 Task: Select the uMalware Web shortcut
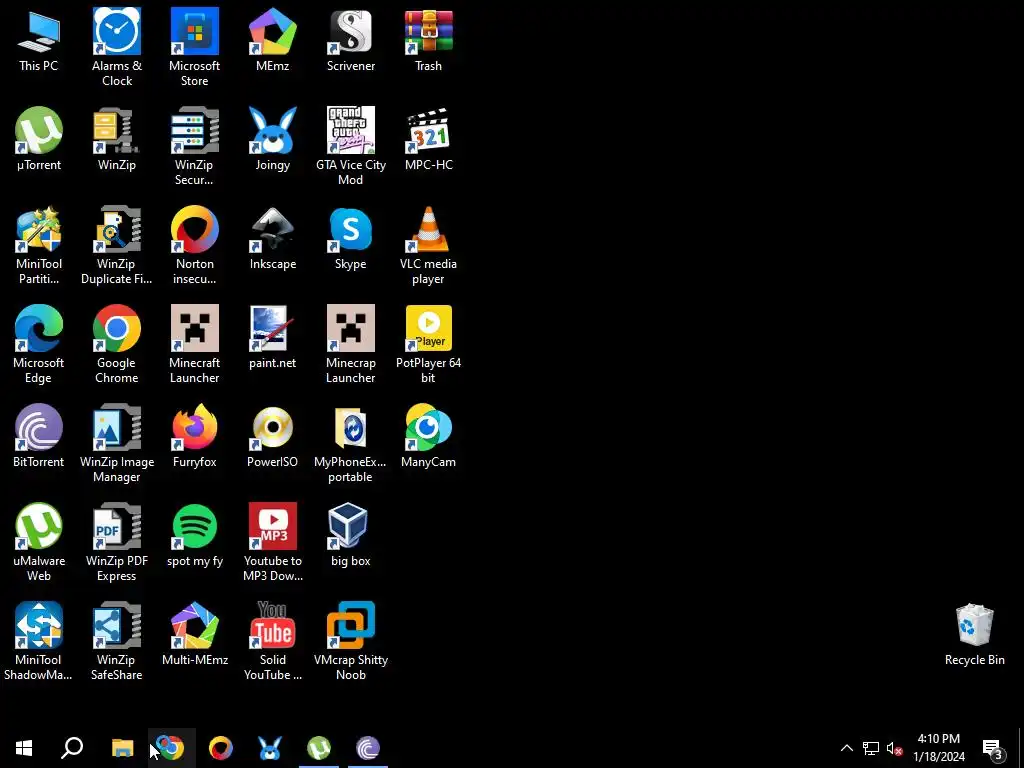(x=39, y=542)
